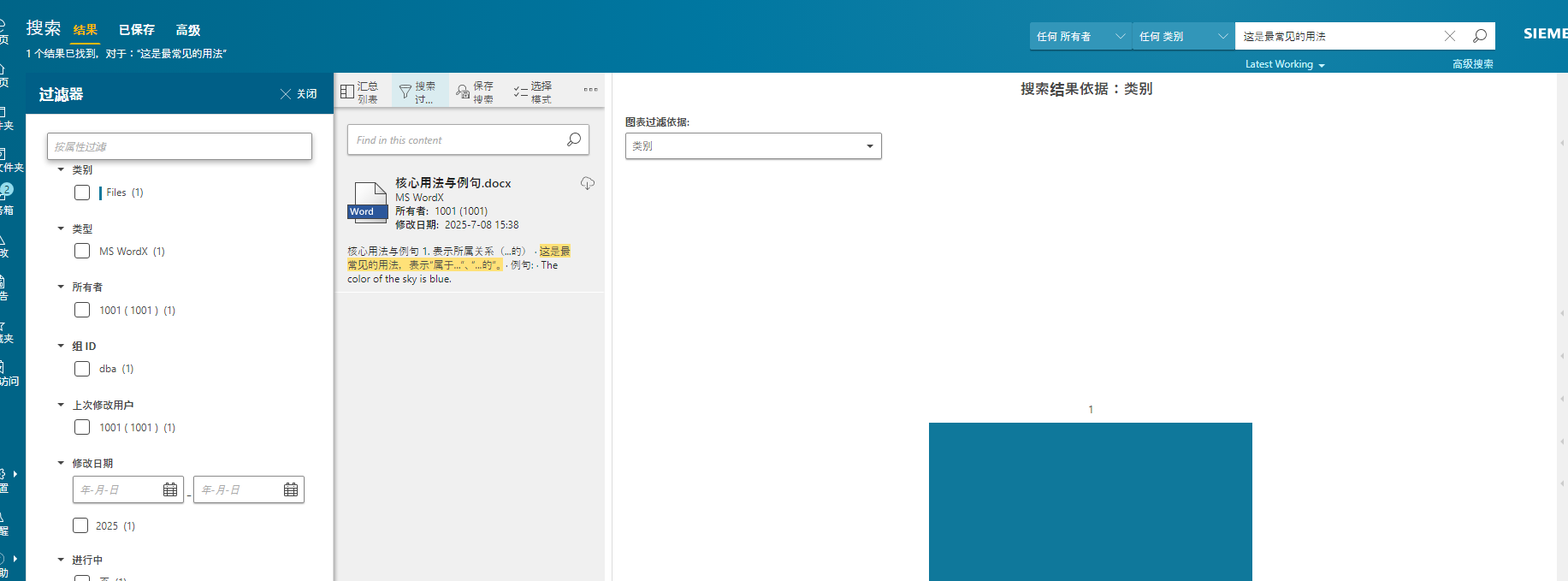Open the 任何 所有者 owner dropdown

coord(1080,36)
